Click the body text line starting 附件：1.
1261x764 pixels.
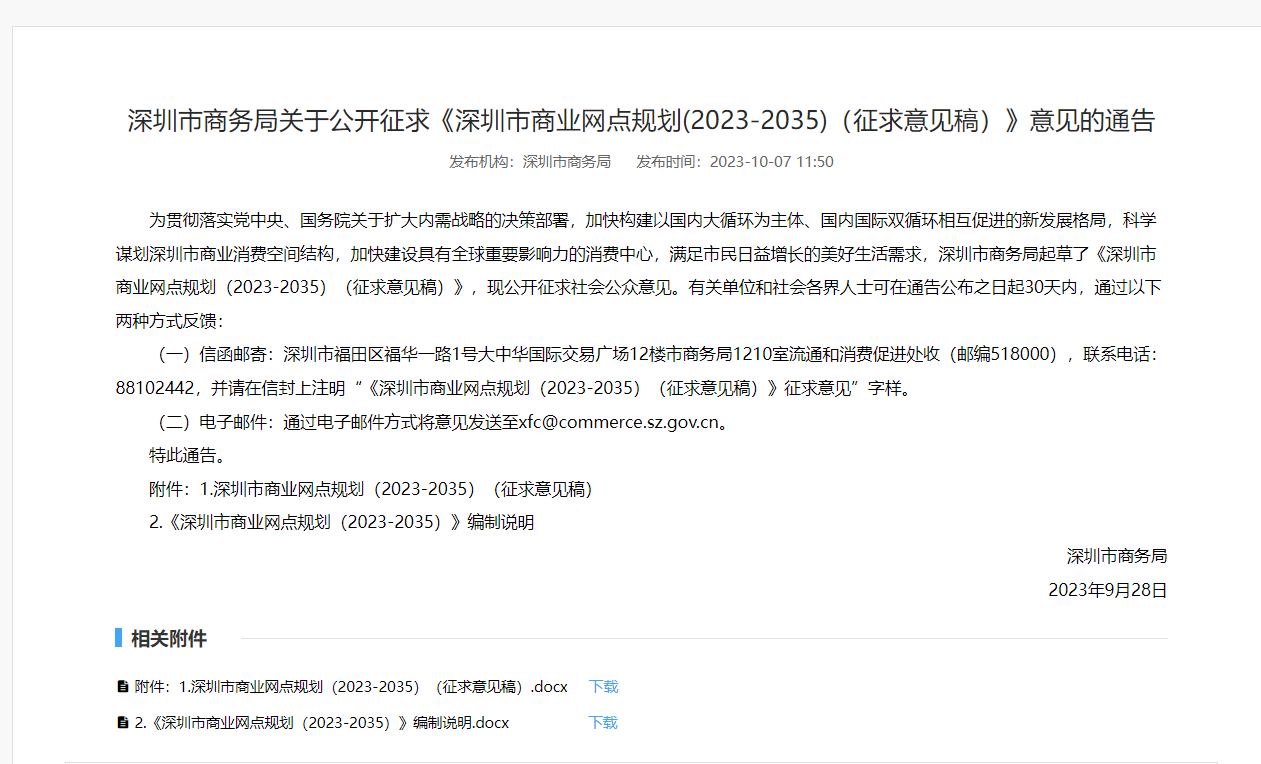[x=371, y=489]
